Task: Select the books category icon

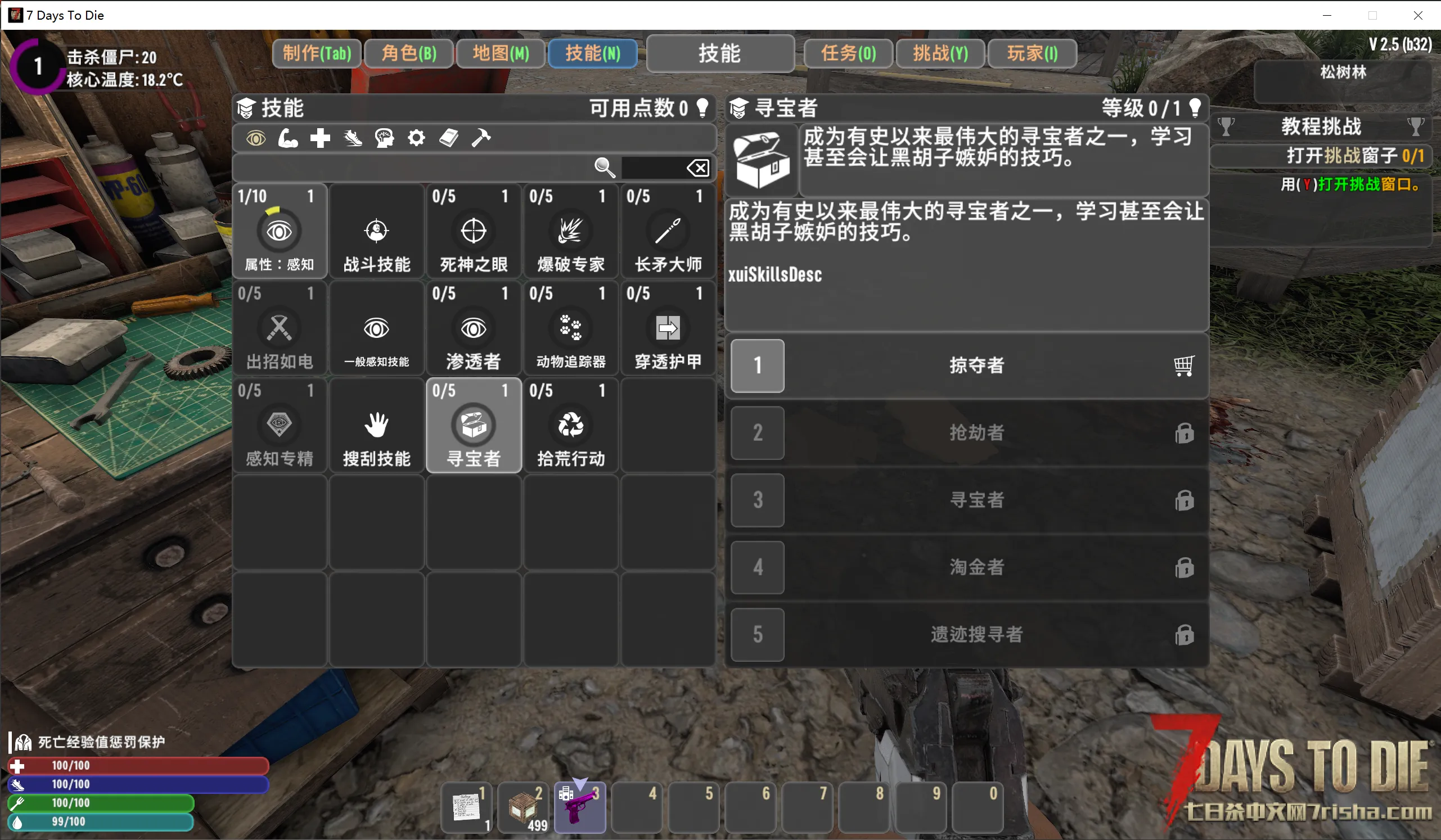Action: pos(449,138)
